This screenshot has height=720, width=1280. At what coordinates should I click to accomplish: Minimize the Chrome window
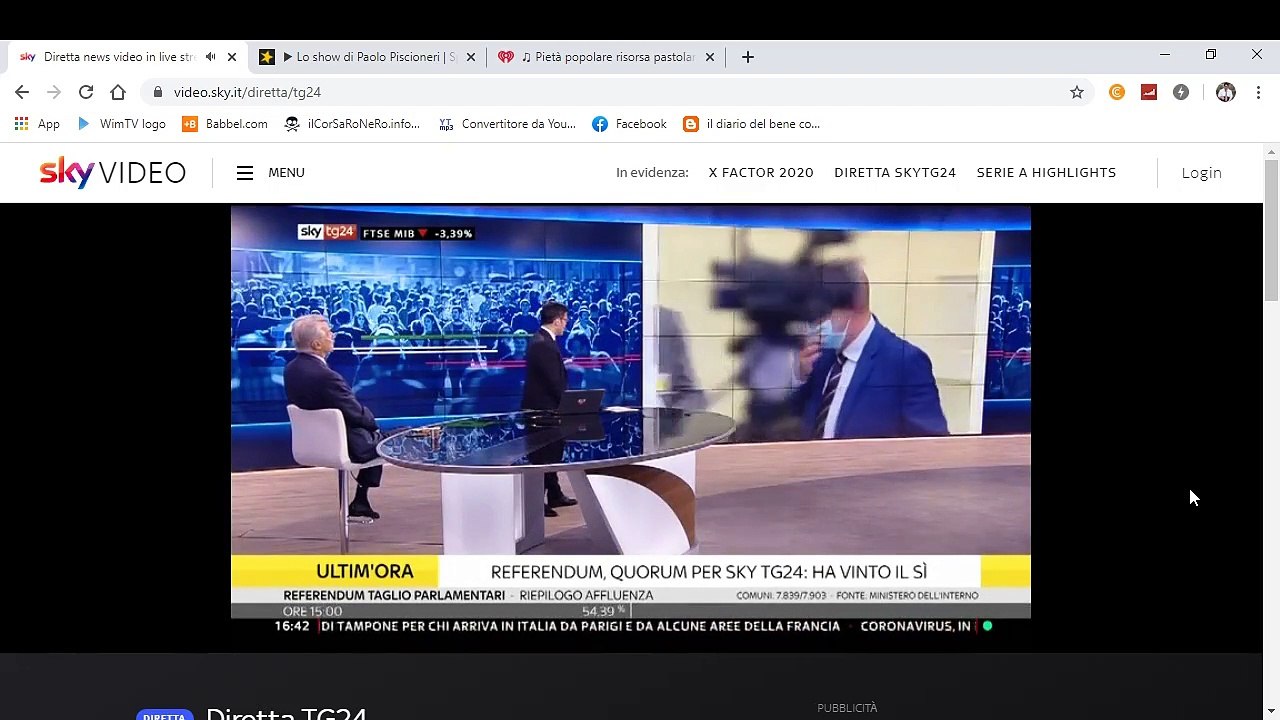click(1165, 54)
